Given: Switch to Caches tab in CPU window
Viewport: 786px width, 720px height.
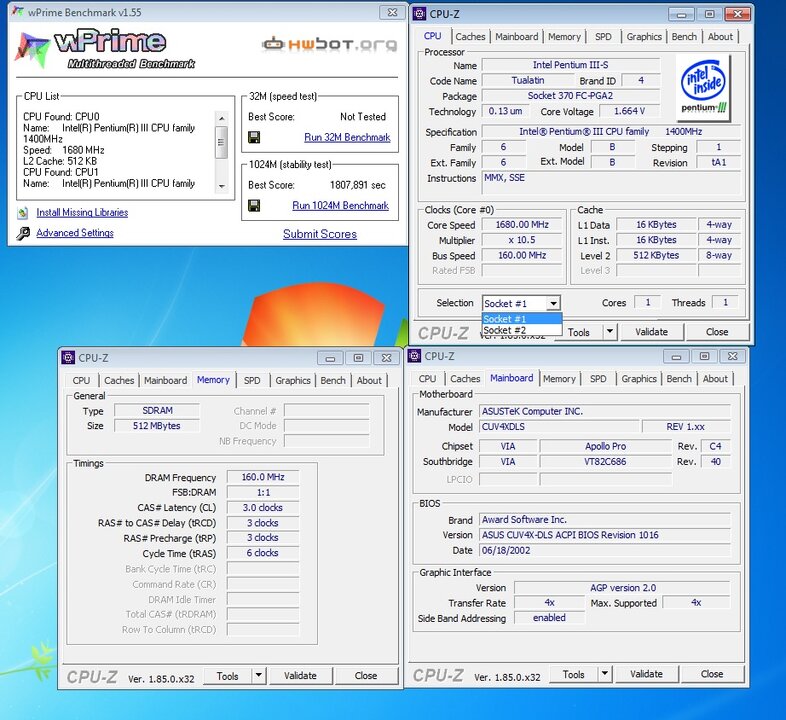Looking at the screenshot, I should coord(470,37).
